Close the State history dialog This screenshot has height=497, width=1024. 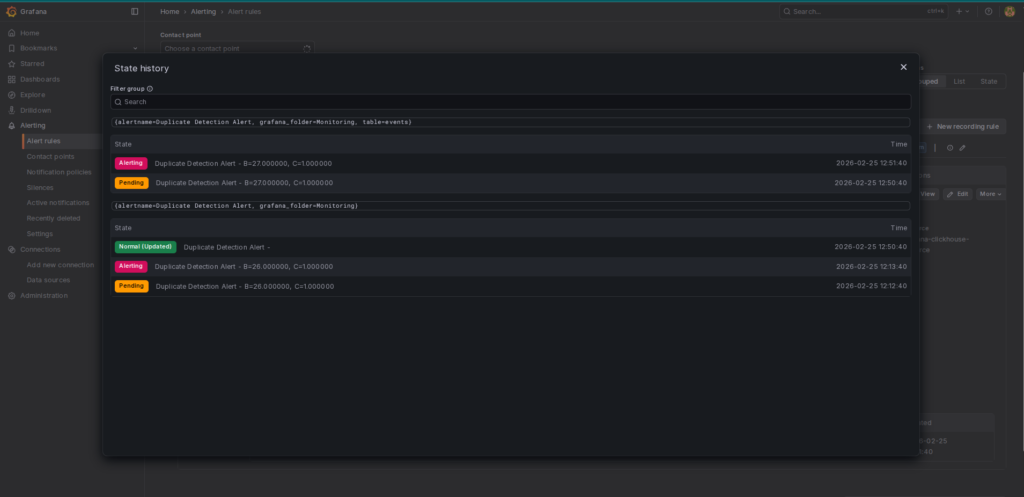903,67
